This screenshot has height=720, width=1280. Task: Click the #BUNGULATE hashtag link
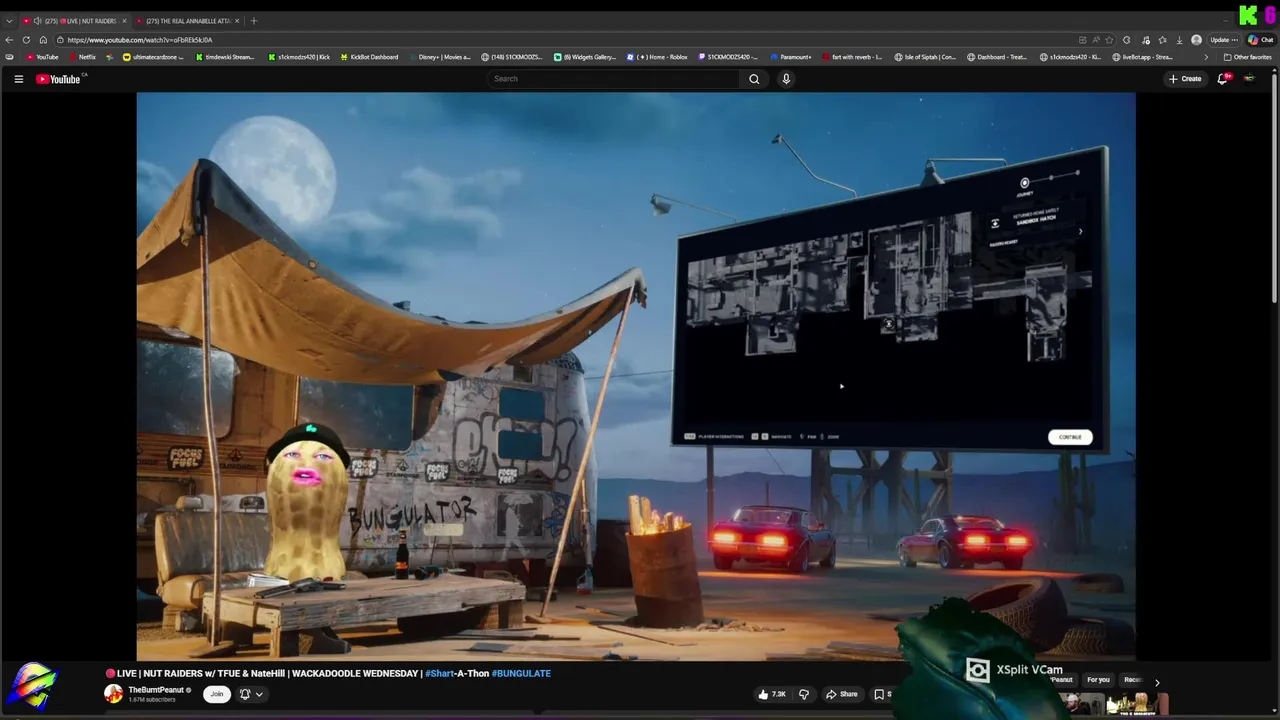point(521,674)
